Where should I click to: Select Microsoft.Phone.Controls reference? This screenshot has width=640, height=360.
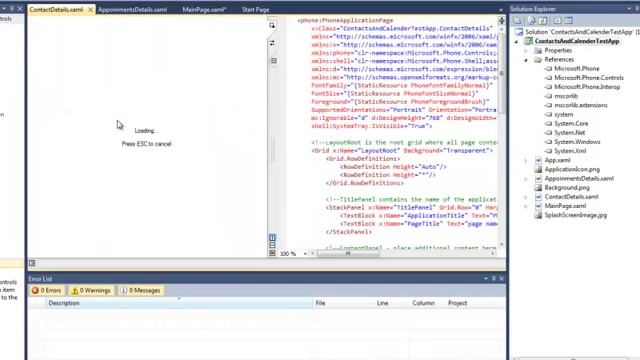[x=589, y=78]
